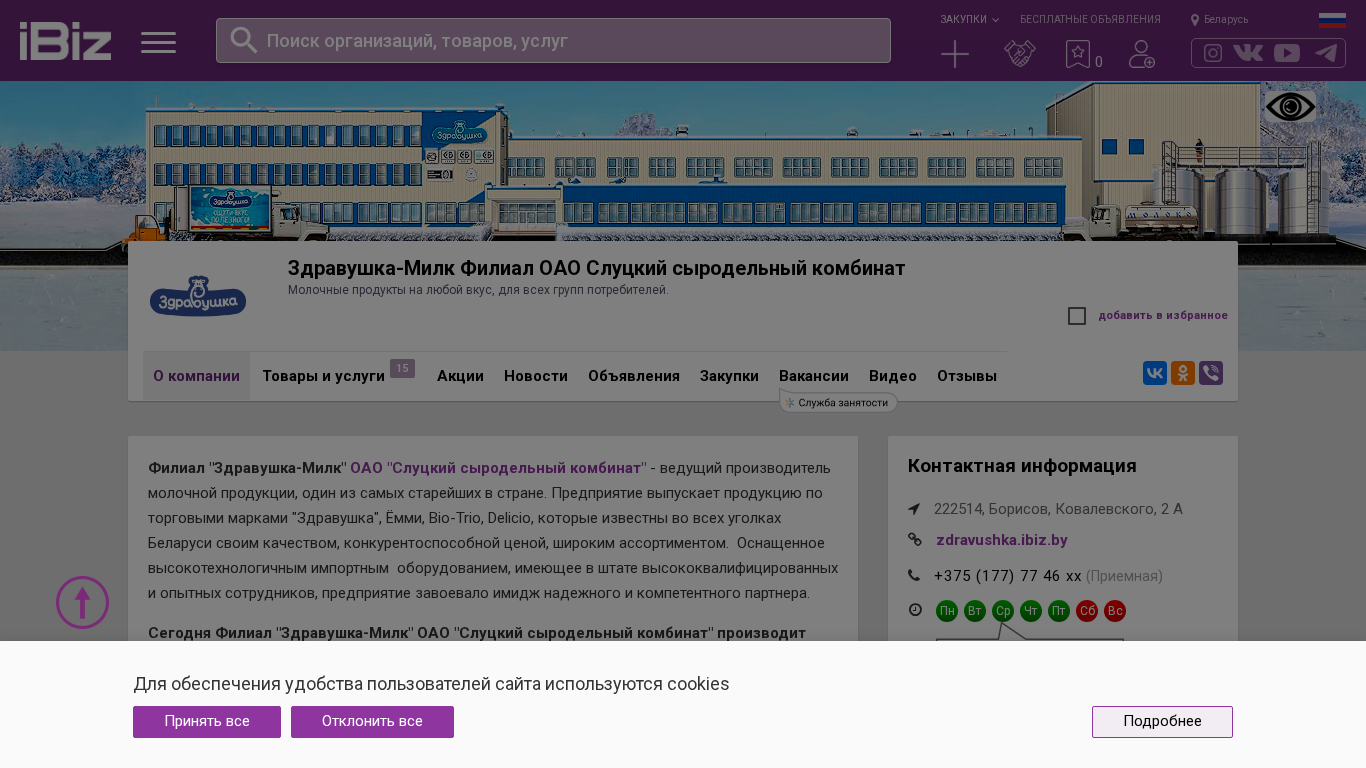Check the 'добавить в избранное' checkbox
The width and height of the screenshot is (1366, 768).
(1077, 316)
